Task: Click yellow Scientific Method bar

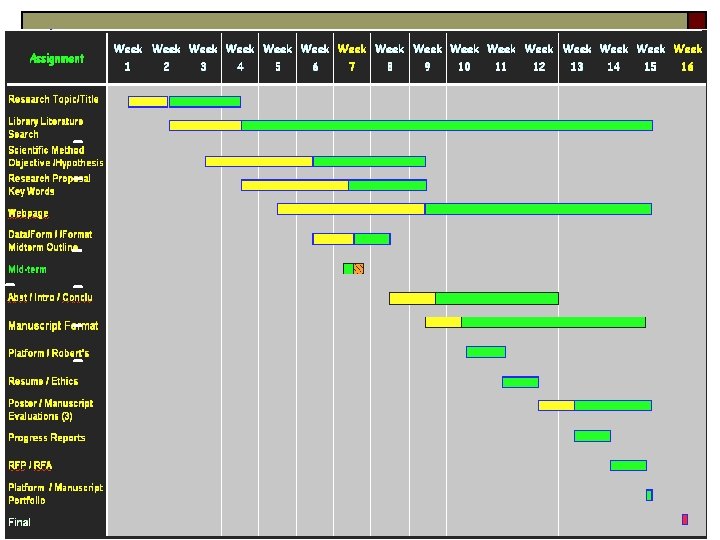Action: (259, 161)
